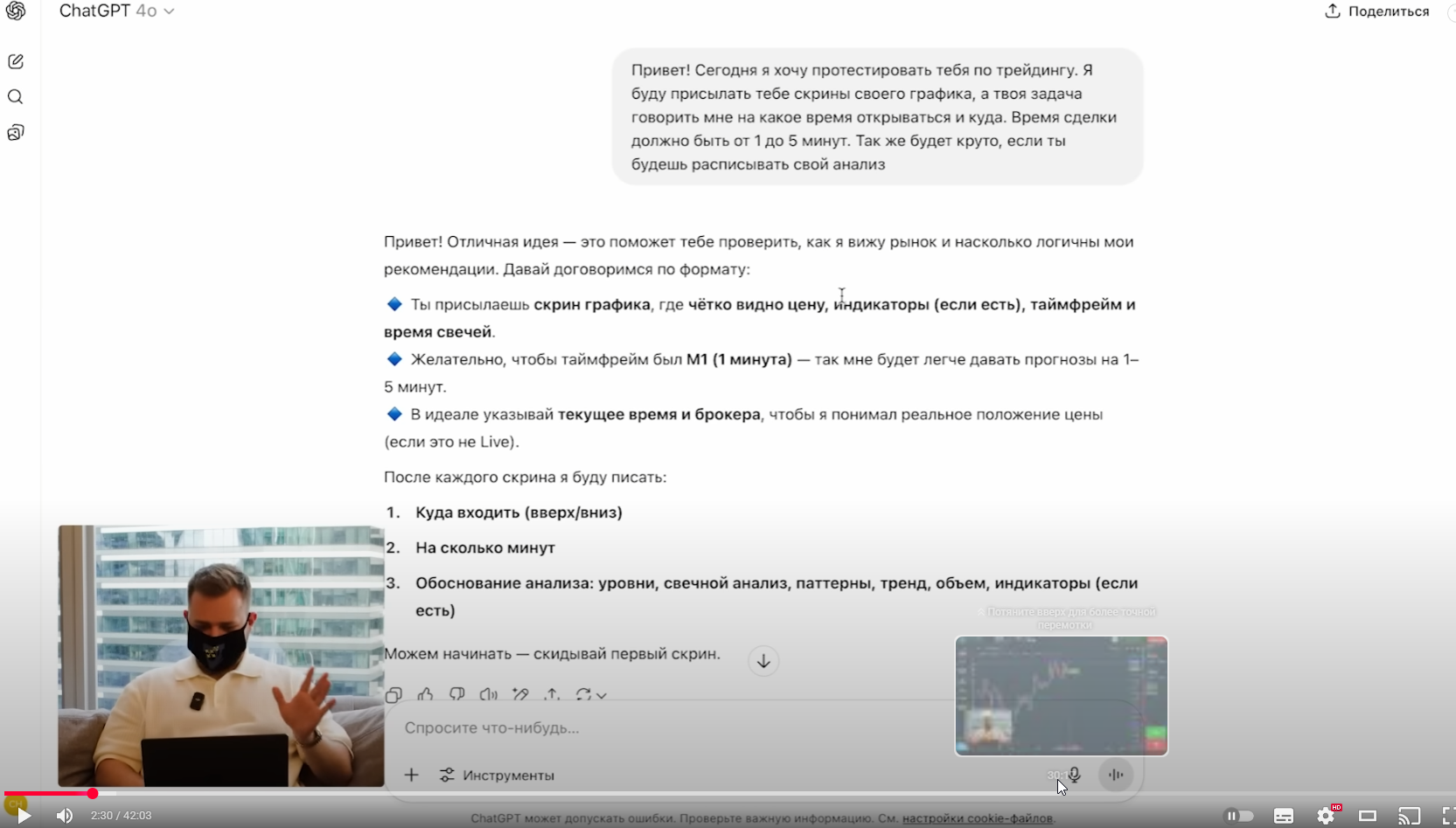This screenshot has height=828, width=1456.
Task: Click the webcam overlay of the presenter
Action: (x=221, y=656)
